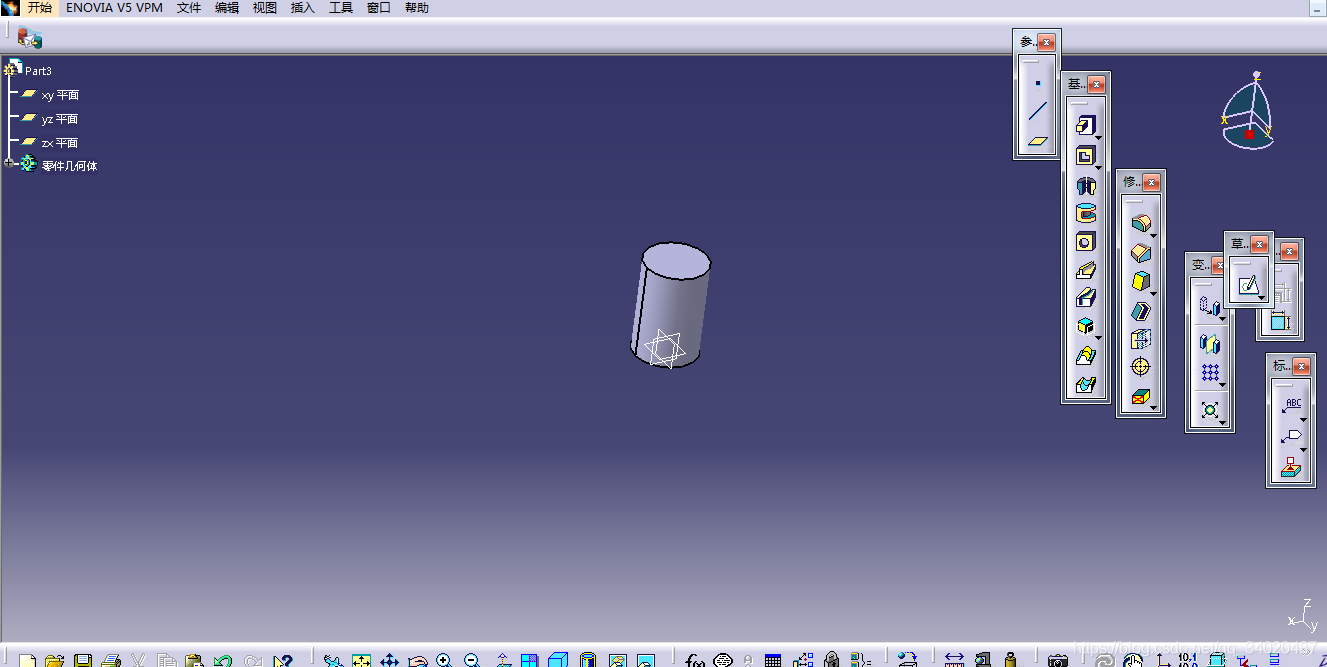Open the Formula f(x) editor

click(694, 661)
